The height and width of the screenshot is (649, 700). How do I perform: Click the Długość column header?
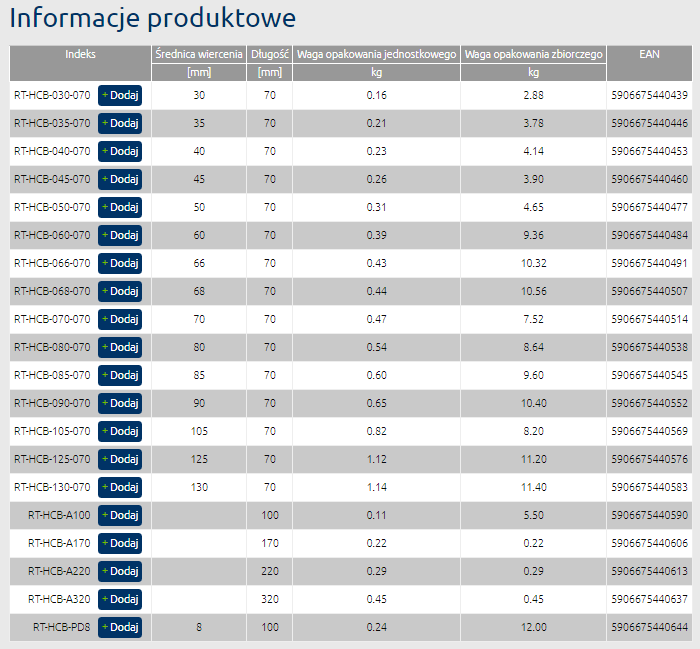pyautogui.click(x=269, y=54)
